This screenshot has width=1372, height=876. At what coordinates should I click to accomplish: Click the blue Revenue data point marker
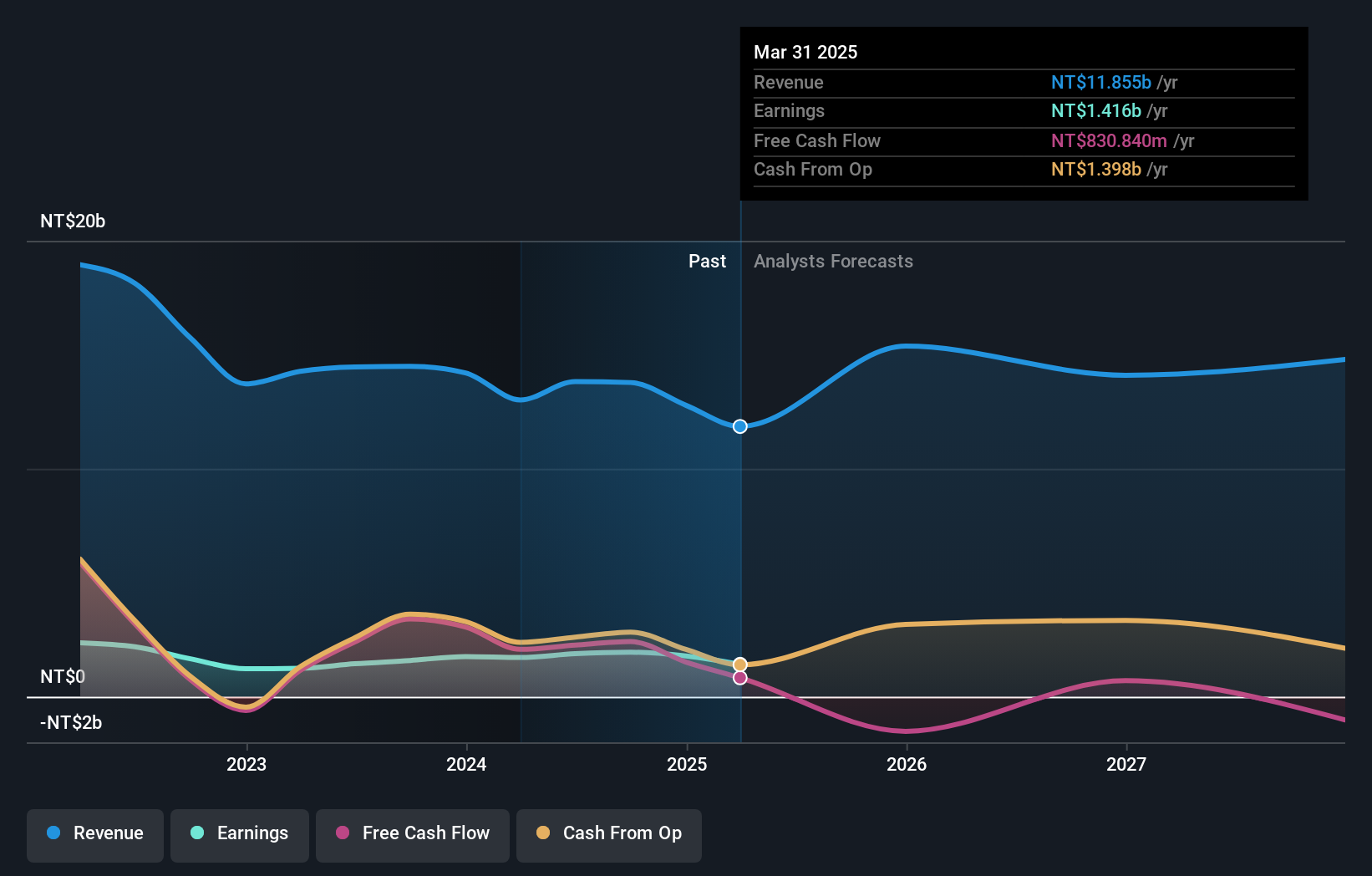click(x=740, y=426)
